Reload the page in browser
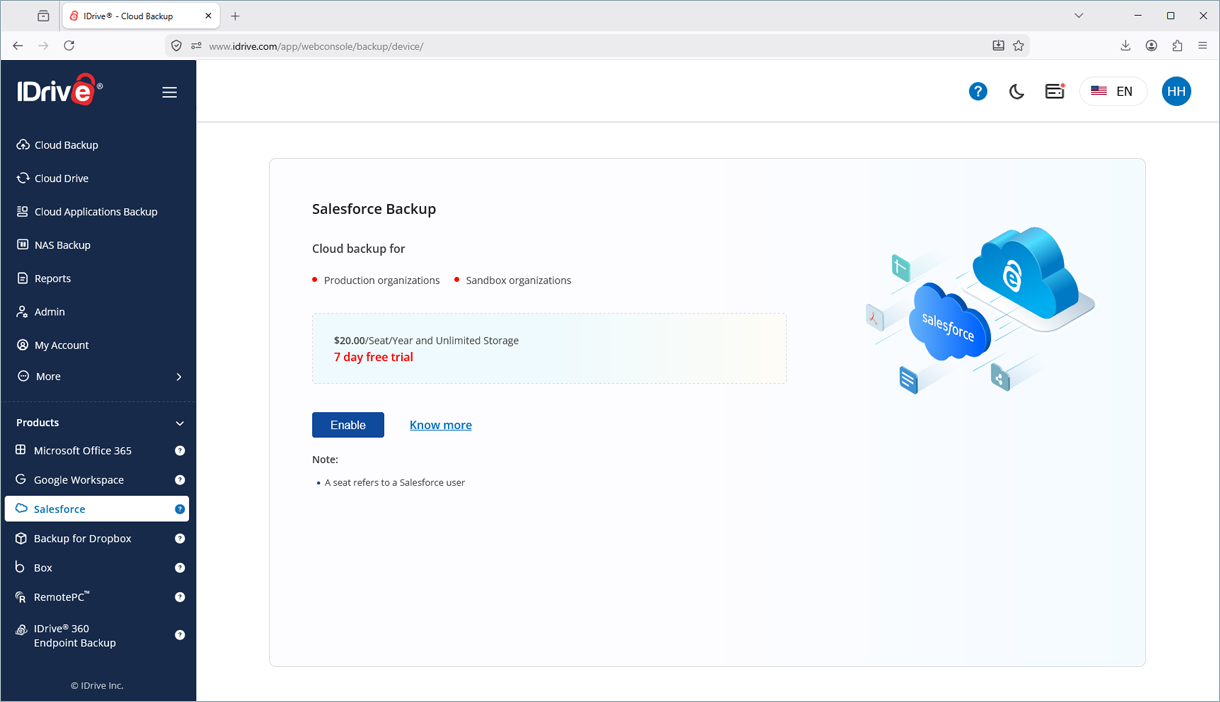This screenshot has width=1220, height=702. point(69,46)
